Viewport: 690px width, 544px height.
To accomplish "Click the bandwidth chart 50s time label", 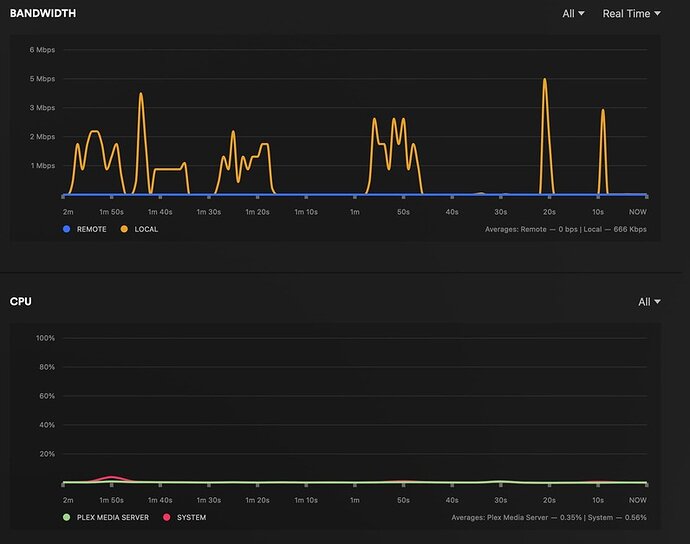I will click(x=404, y=212).
